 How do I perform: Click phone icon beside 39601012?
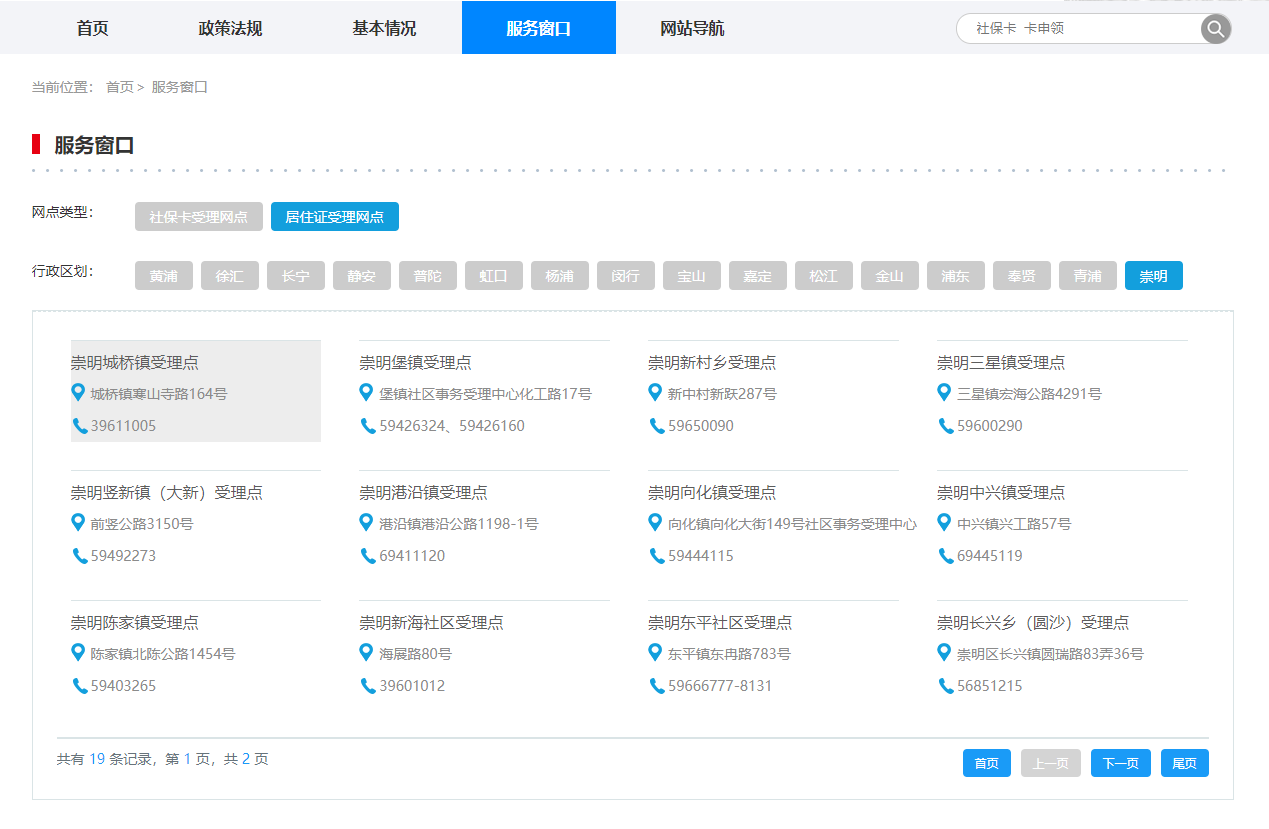(x=368, y=686)
